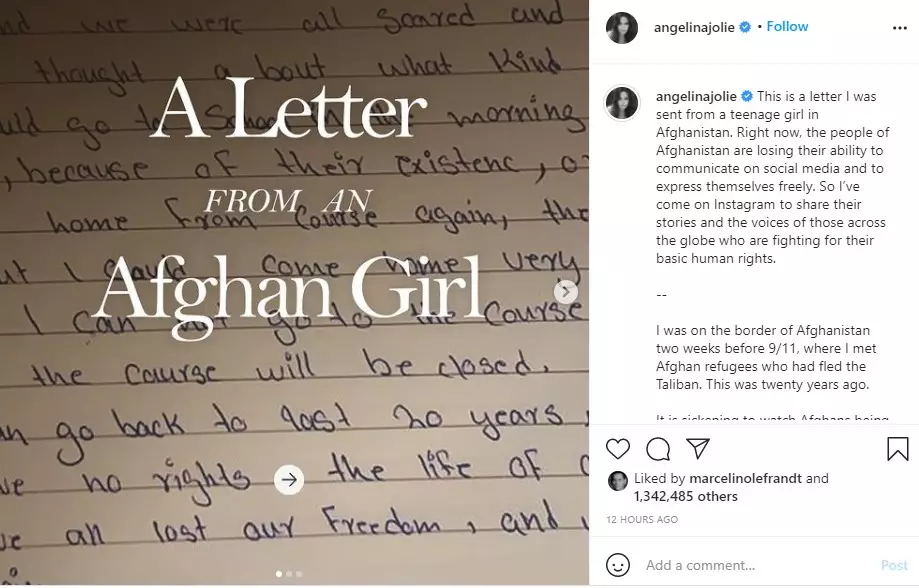Click the comment speech bubble icon
Viewport: 919px width, 588px height.
tap(658, 448)
